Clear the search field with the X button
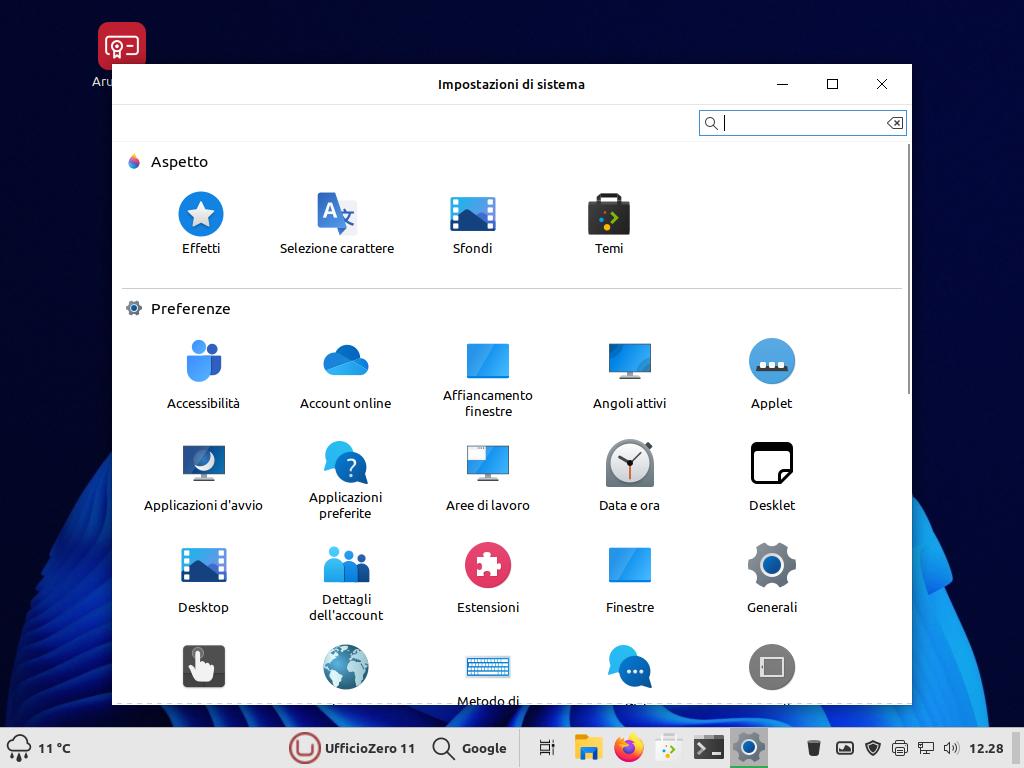Viewport: 1024px width, 768px height. [x=893, y=122]
